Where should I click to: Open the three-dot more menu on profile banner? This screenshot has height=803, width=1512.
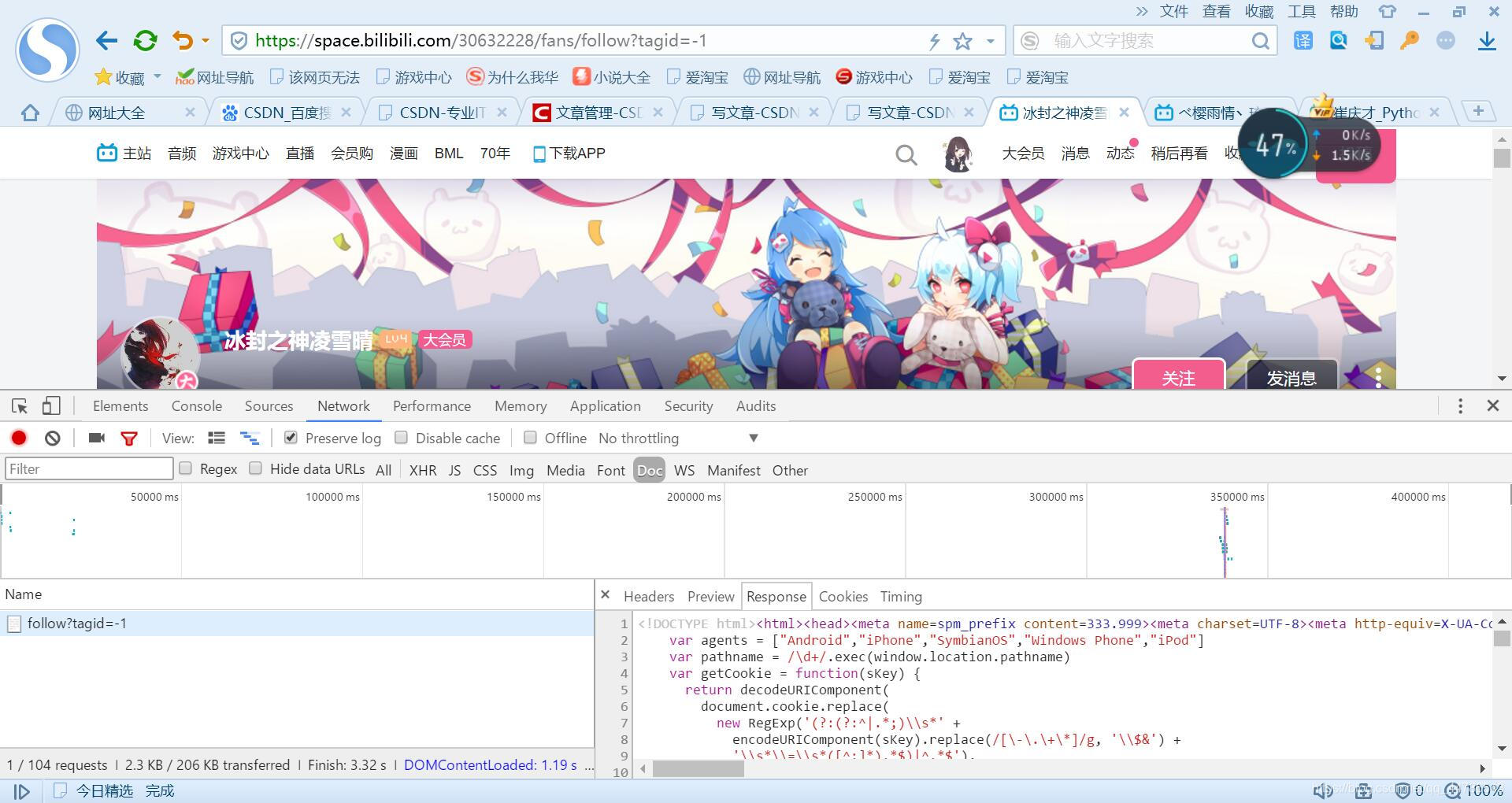[x=1378, y=378]
